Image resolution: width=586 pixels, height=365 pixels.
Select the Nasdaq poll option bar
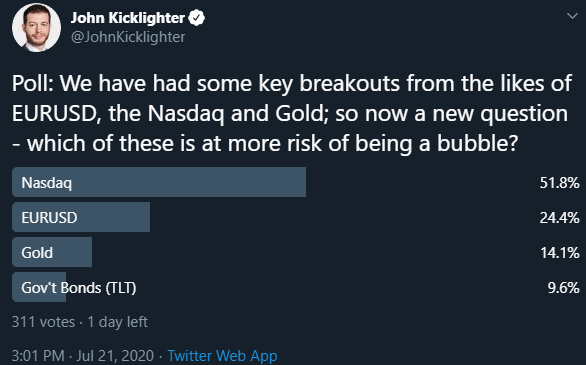(x=159, y=182)
